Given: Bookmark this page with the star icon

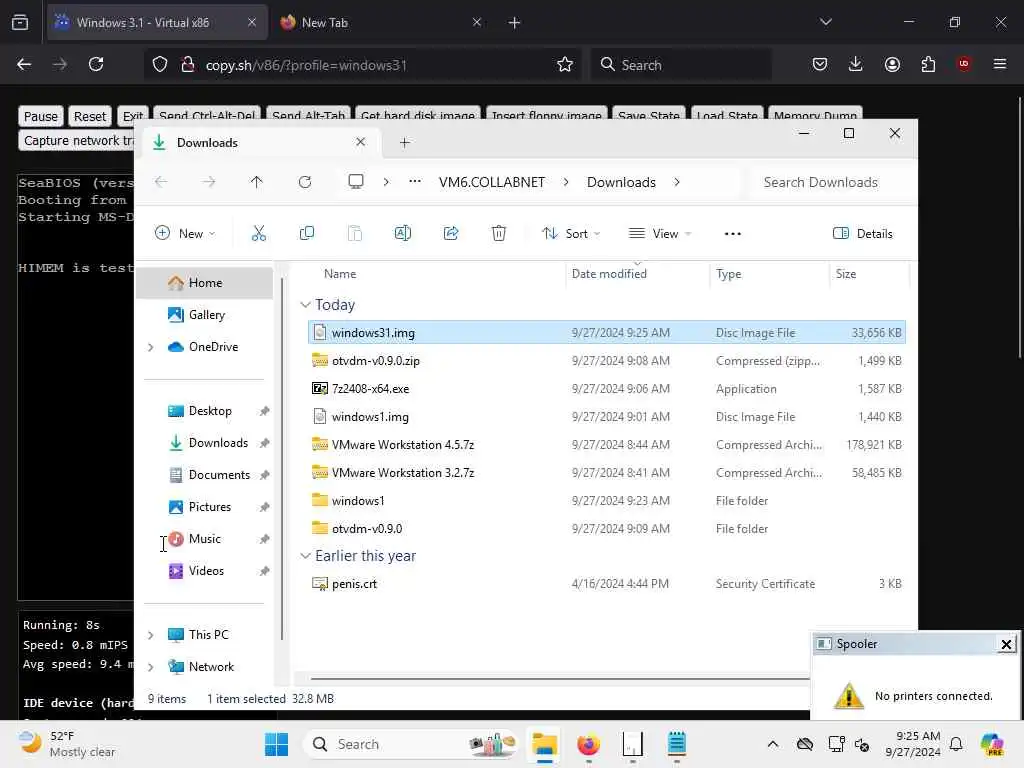Looking at the screenshot, I should 565,64.
